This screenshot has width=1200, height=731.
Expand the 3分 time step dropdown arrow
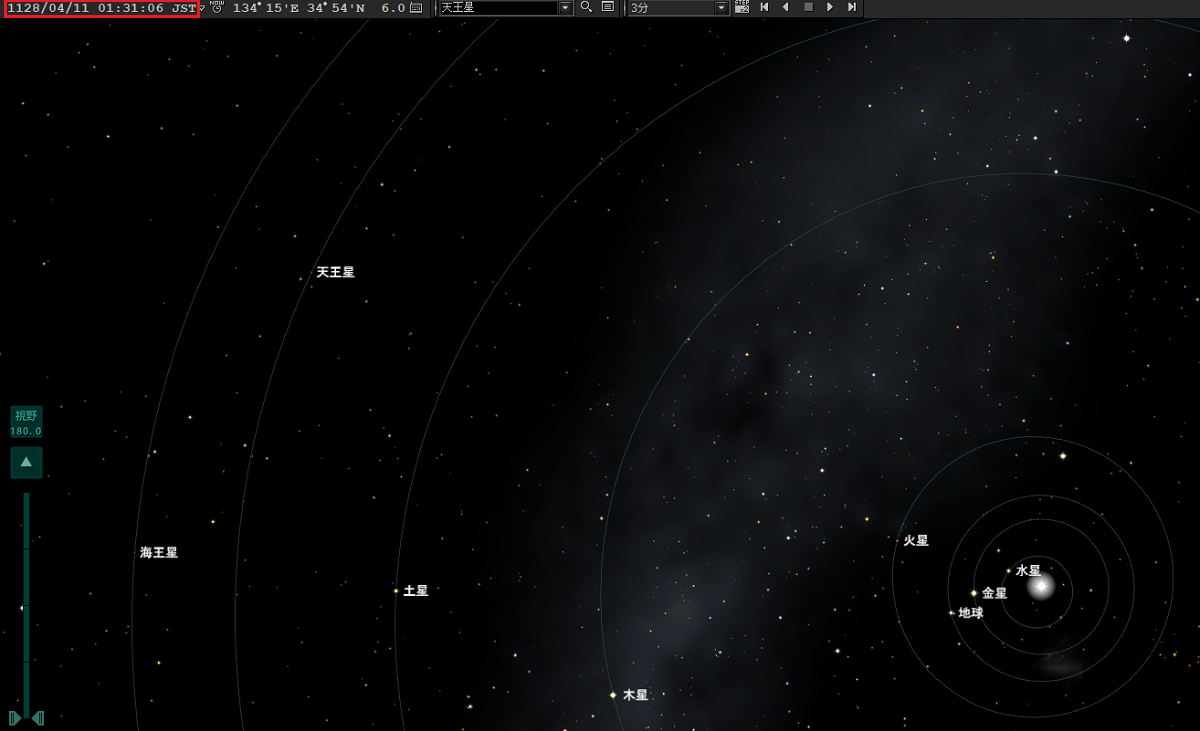[722, 8]
